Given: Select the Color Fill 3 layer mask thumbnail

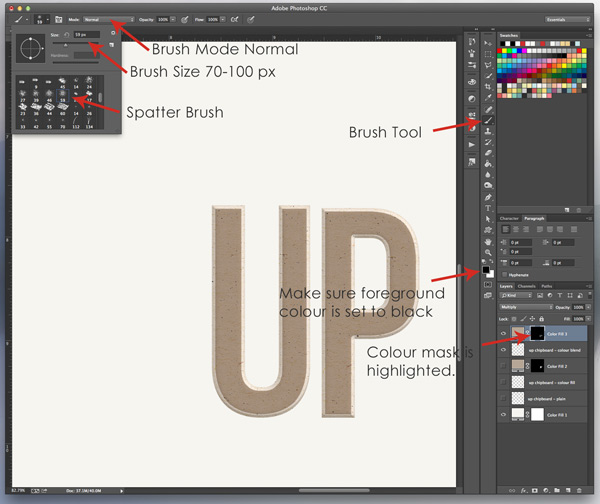Looking at the screenshot, I should click(x=538, y=334).
